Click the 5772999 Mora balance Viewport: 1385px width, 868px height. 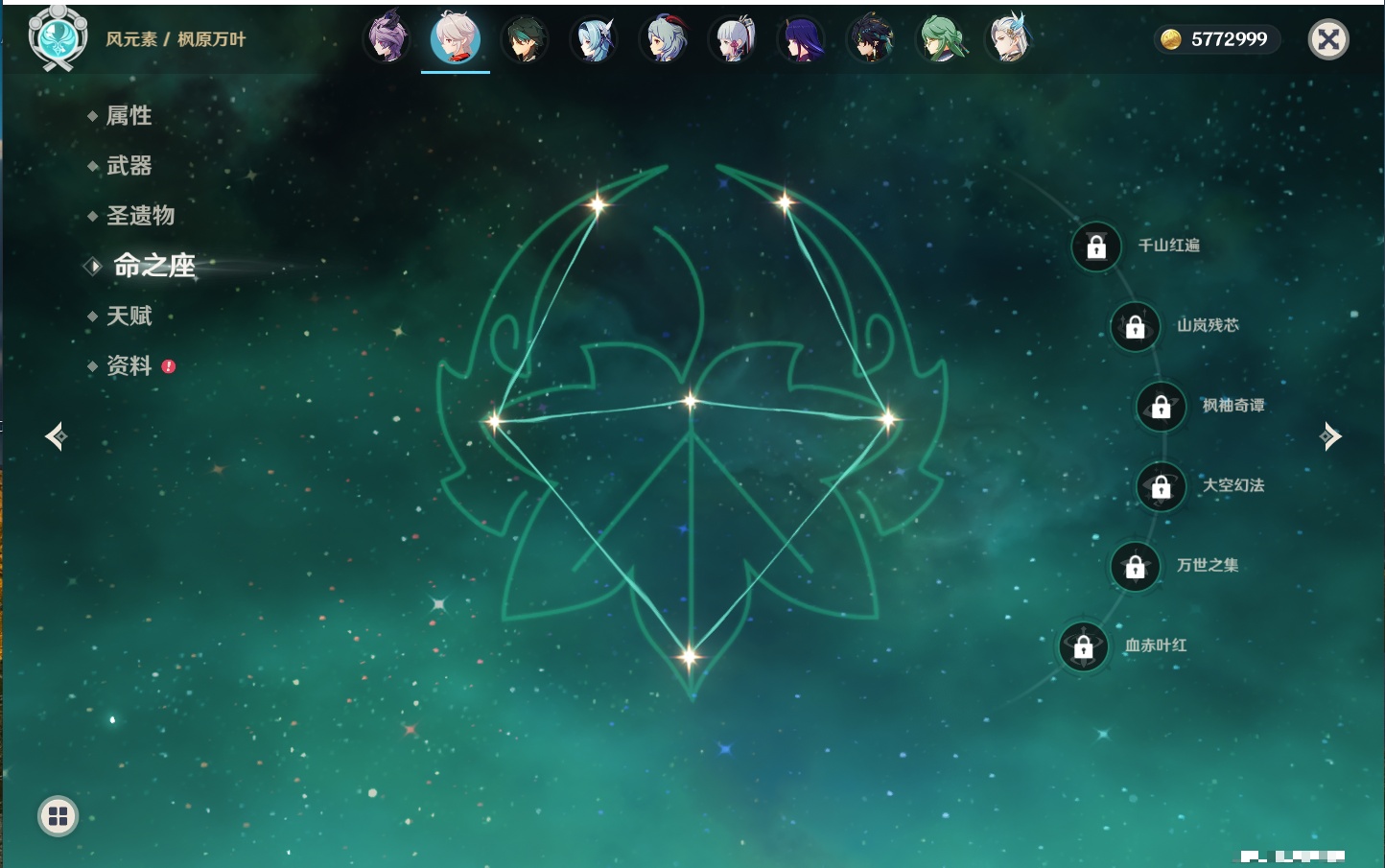[x=1230, y=39]
